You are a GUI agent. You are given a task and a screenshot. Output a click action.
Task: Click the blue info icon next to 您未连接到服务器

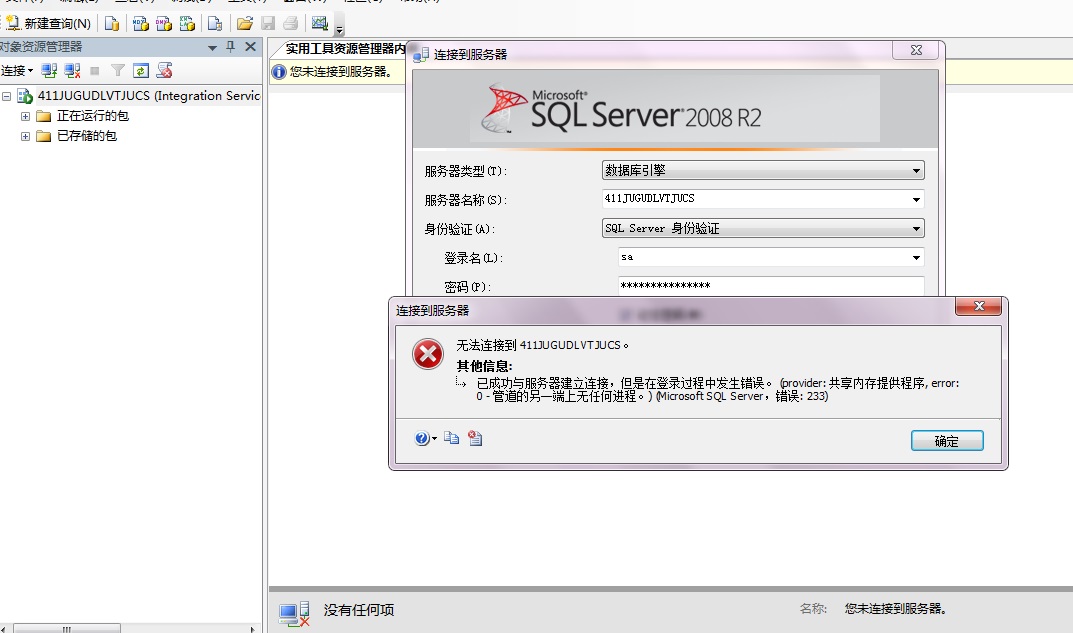click(279, 72)
